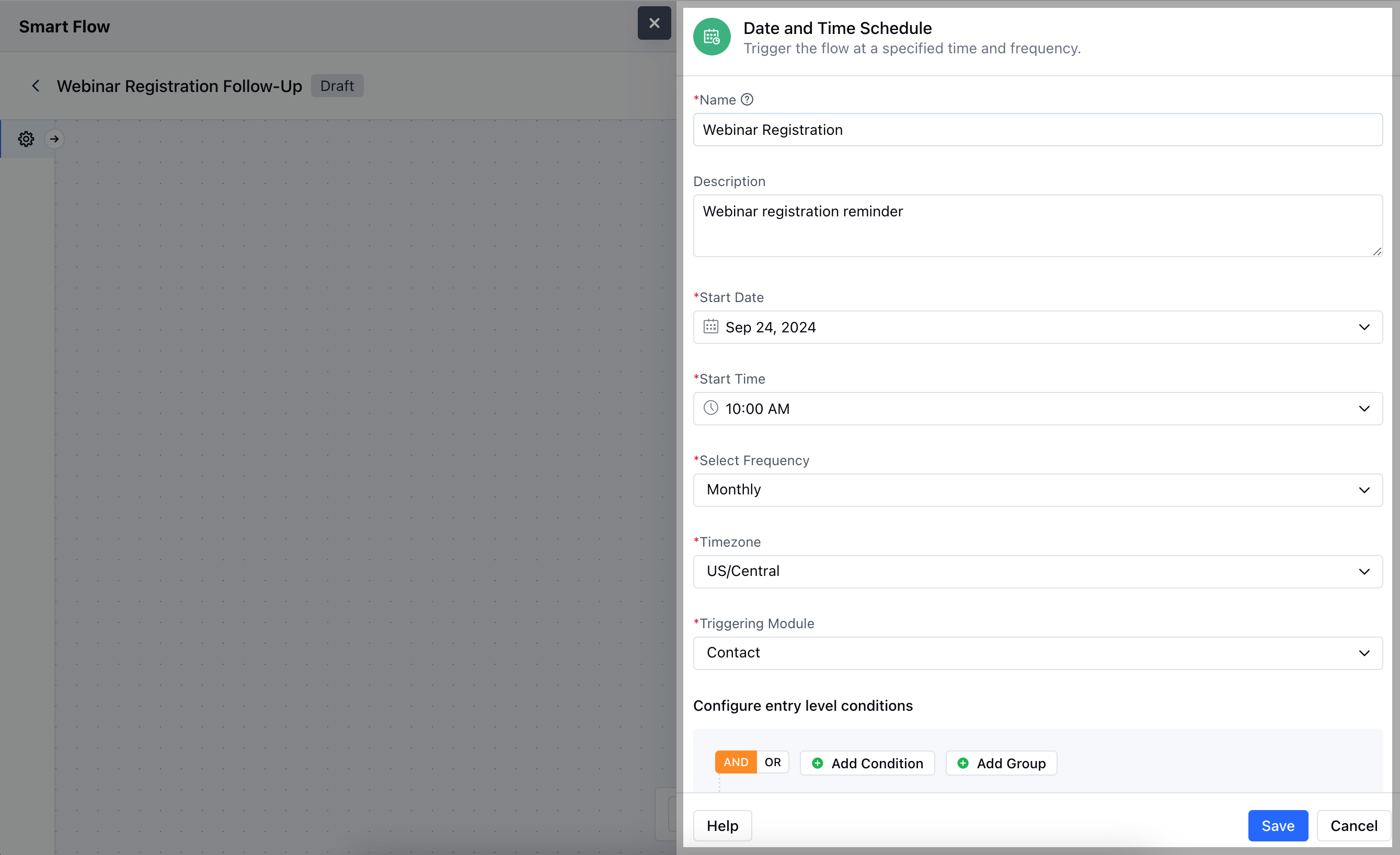
Task: Open the Select Frequency Monthly dropdown
Action: pyautogui.click(x=1037, y=490)
